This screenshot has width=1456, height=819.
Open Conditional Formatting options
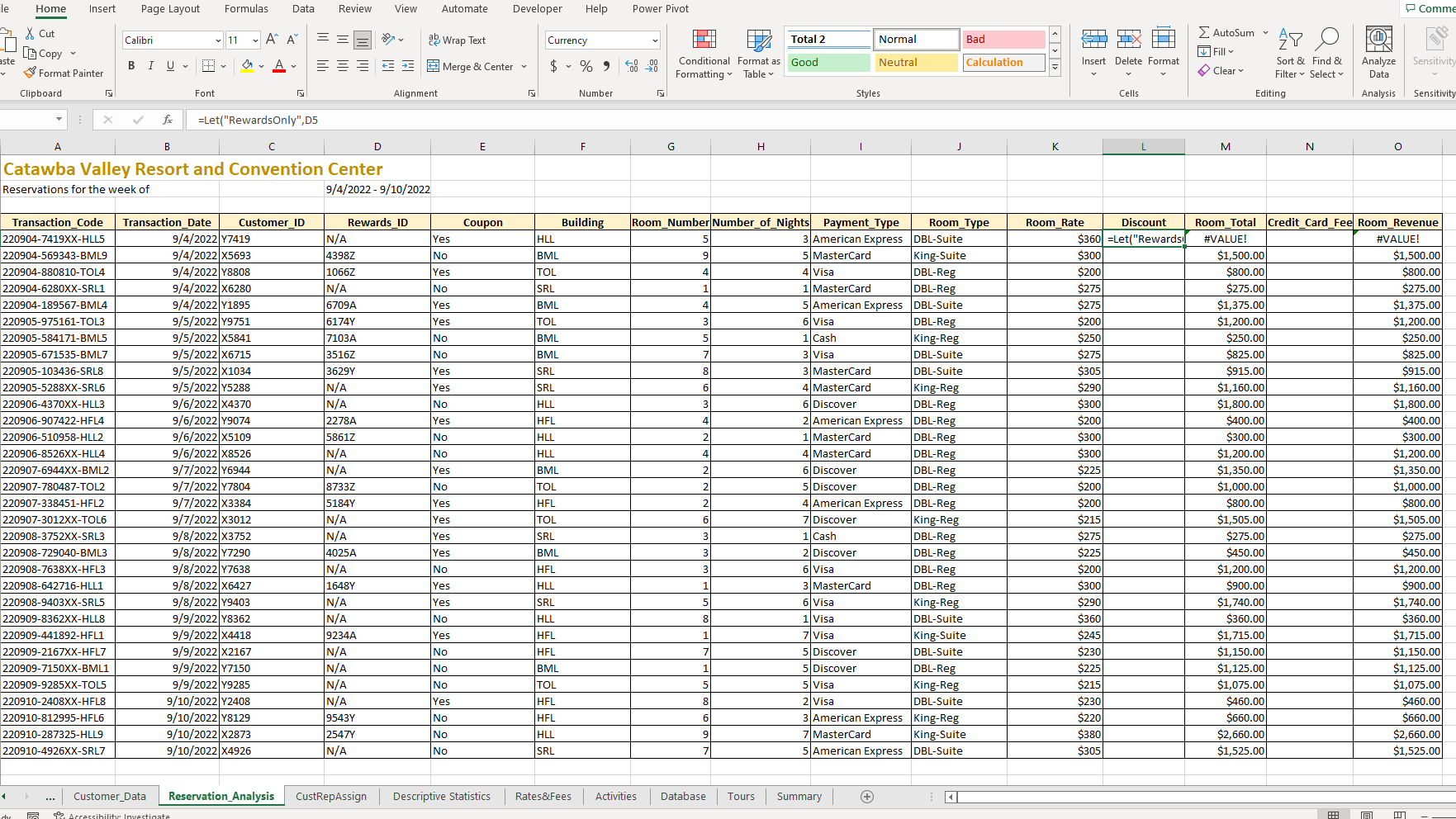tap(703, 54)
